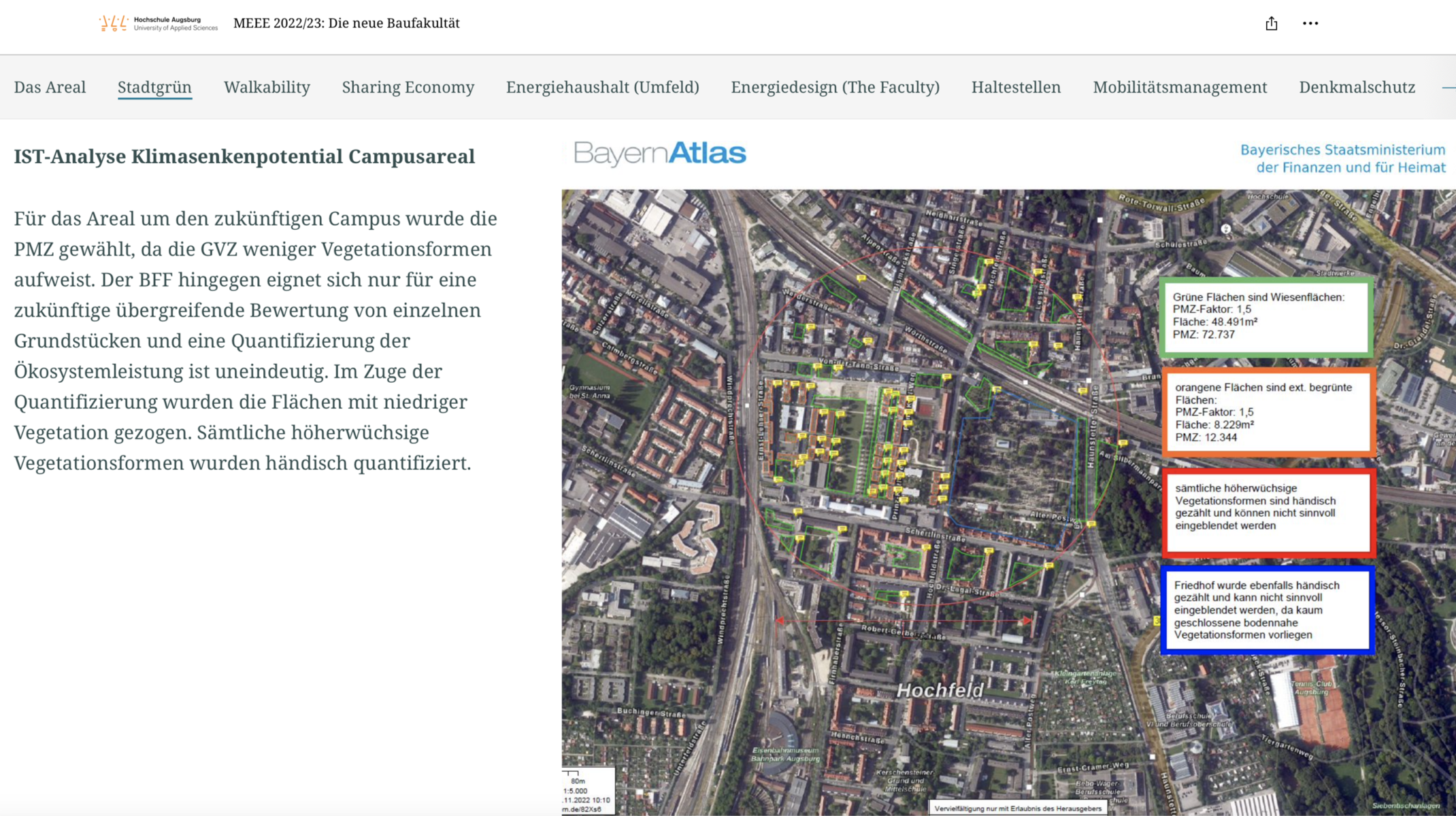Viewport: 1456px width, 816px height.
Task: Click the blue Friedhof legend box
Action: tap(1267, 610)
